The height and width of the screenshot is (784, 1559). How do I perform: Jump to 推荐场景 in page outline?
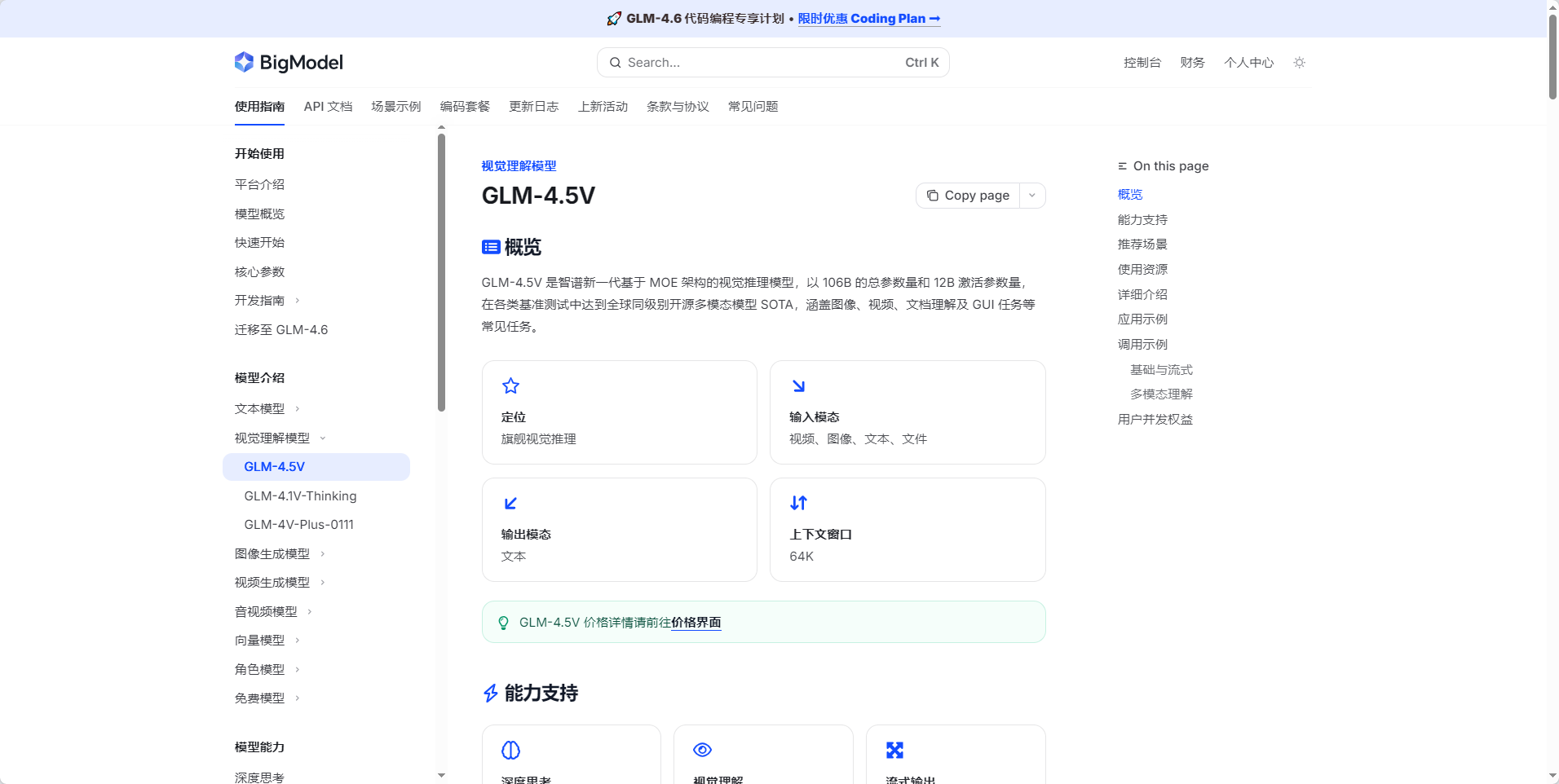click(1142, 244)
